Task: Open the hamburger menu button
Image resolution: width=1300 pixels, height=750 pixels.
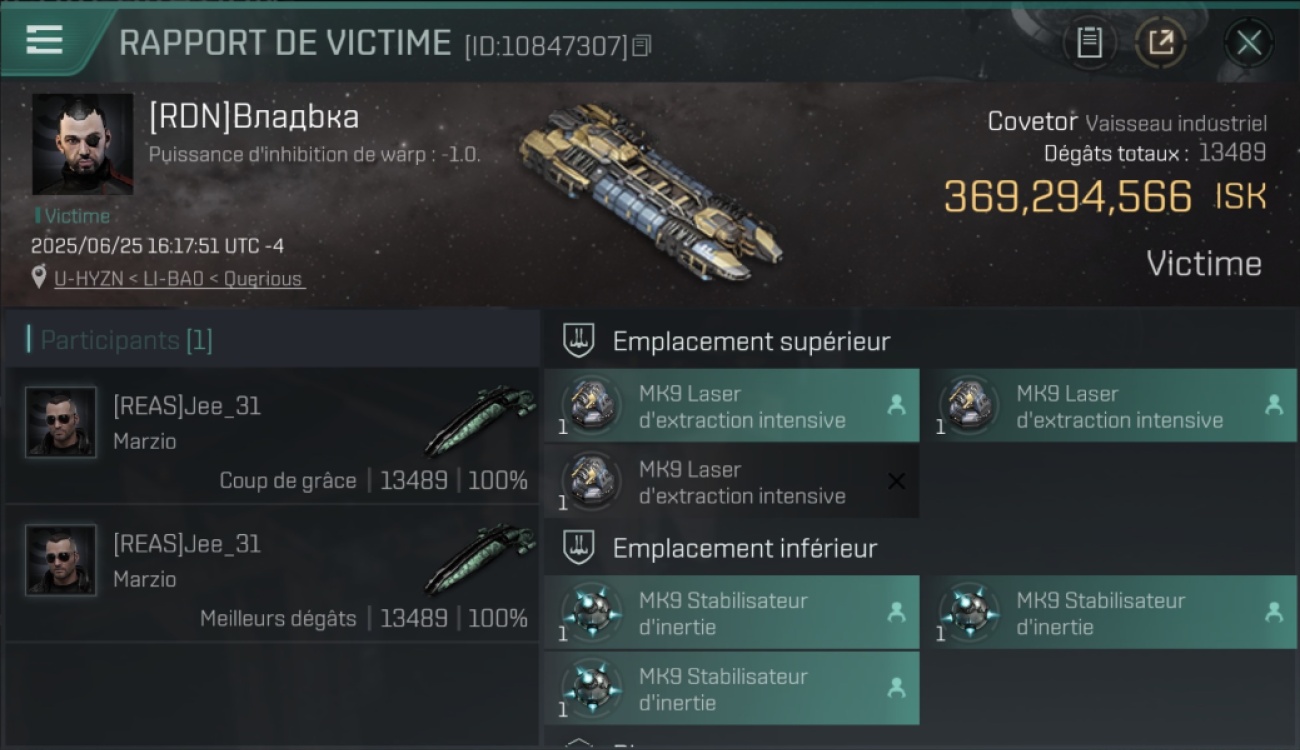Action: [x=45, y=41]
